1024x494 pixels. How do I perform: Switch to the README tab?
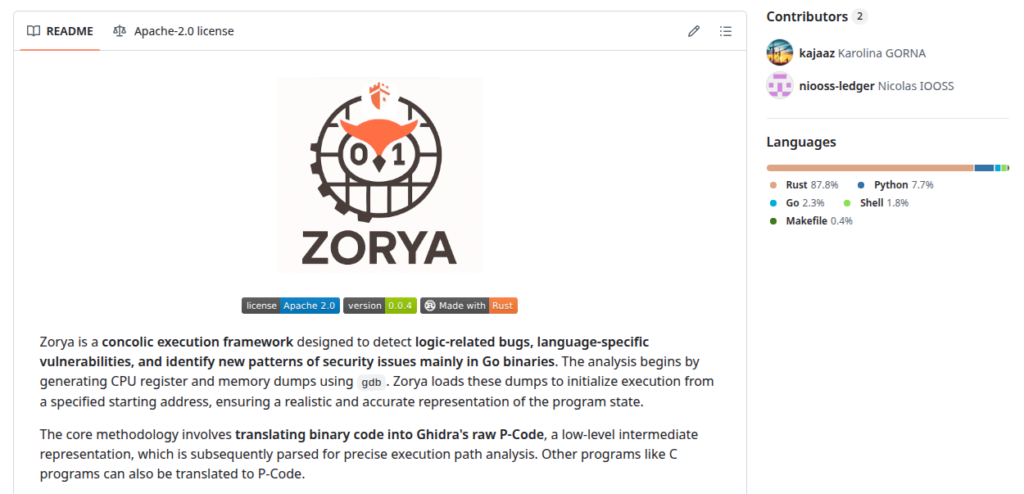(x=60, y=31)
